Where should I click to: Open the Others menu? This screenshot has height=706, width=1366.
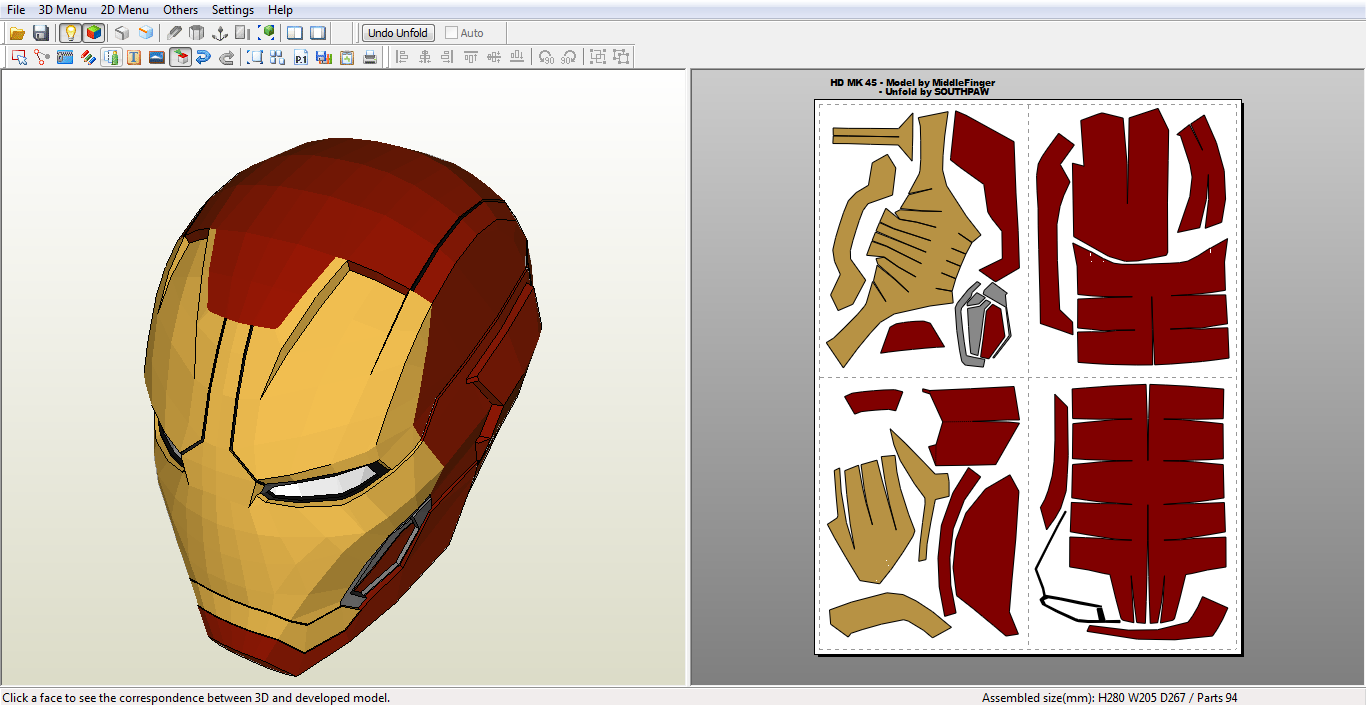pyautogui.click(x=181, y=10)
